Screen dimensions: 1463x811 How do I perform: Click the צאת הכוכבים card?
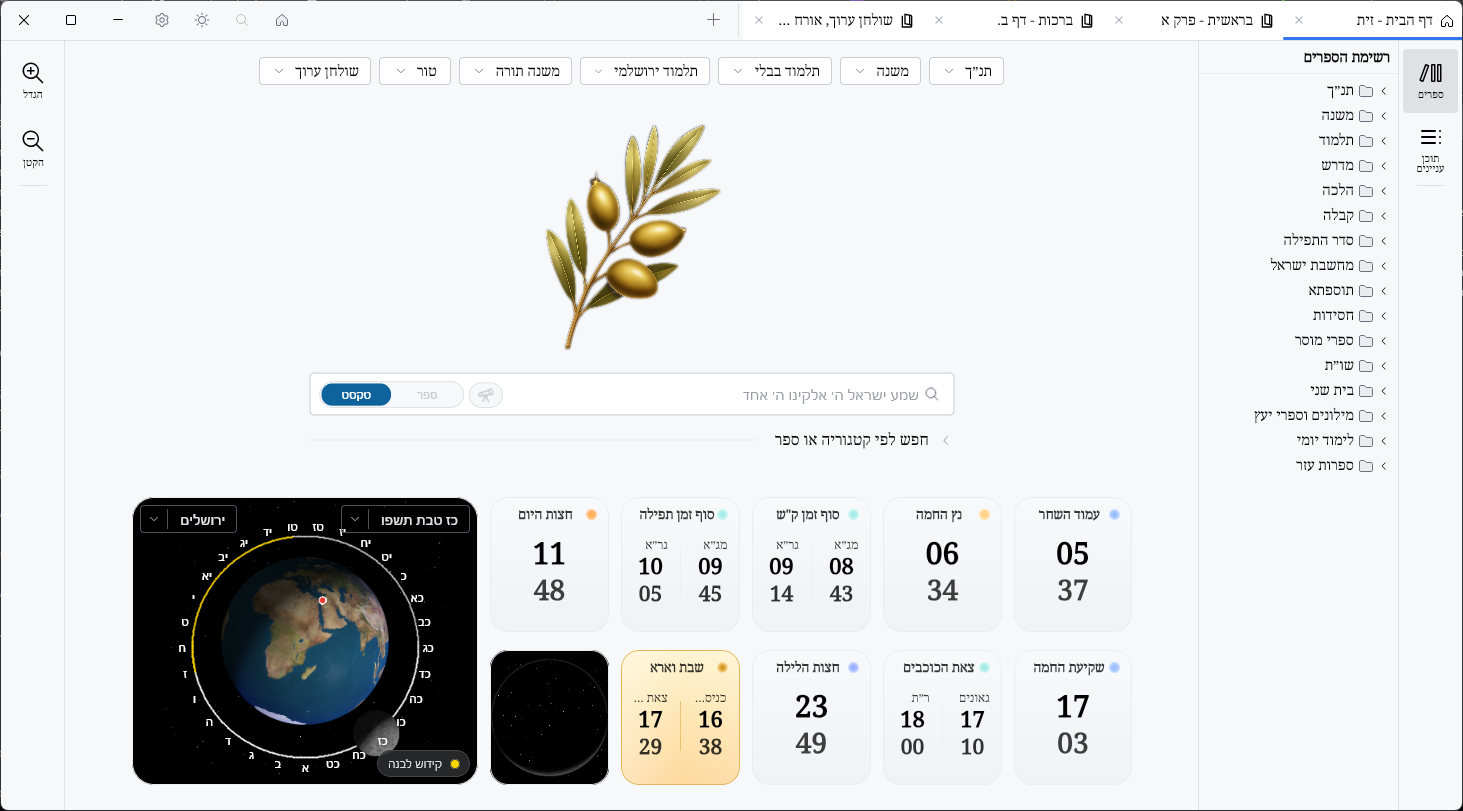point(942,717)
